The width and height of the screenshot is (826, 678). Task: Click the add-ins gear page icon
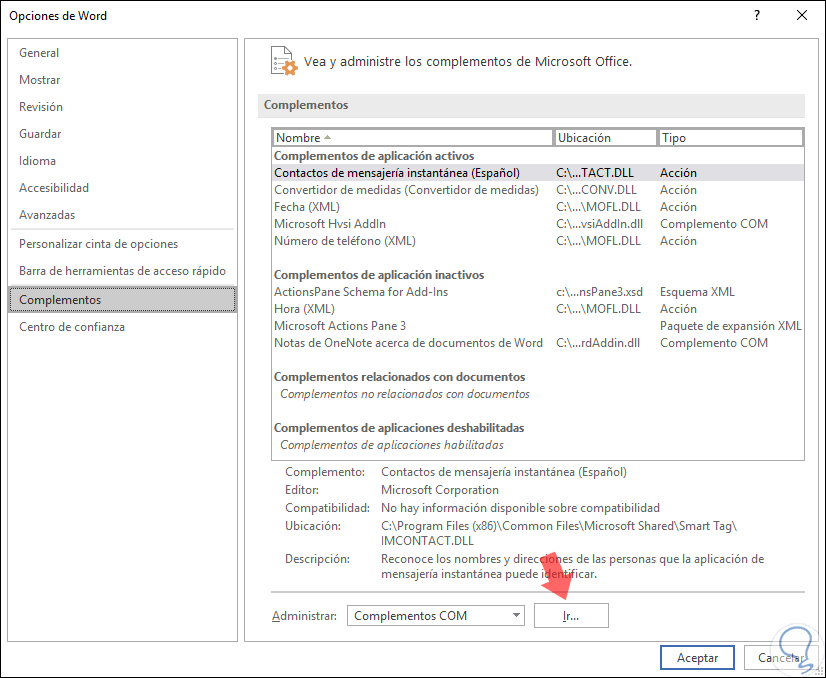coord(284,61)
